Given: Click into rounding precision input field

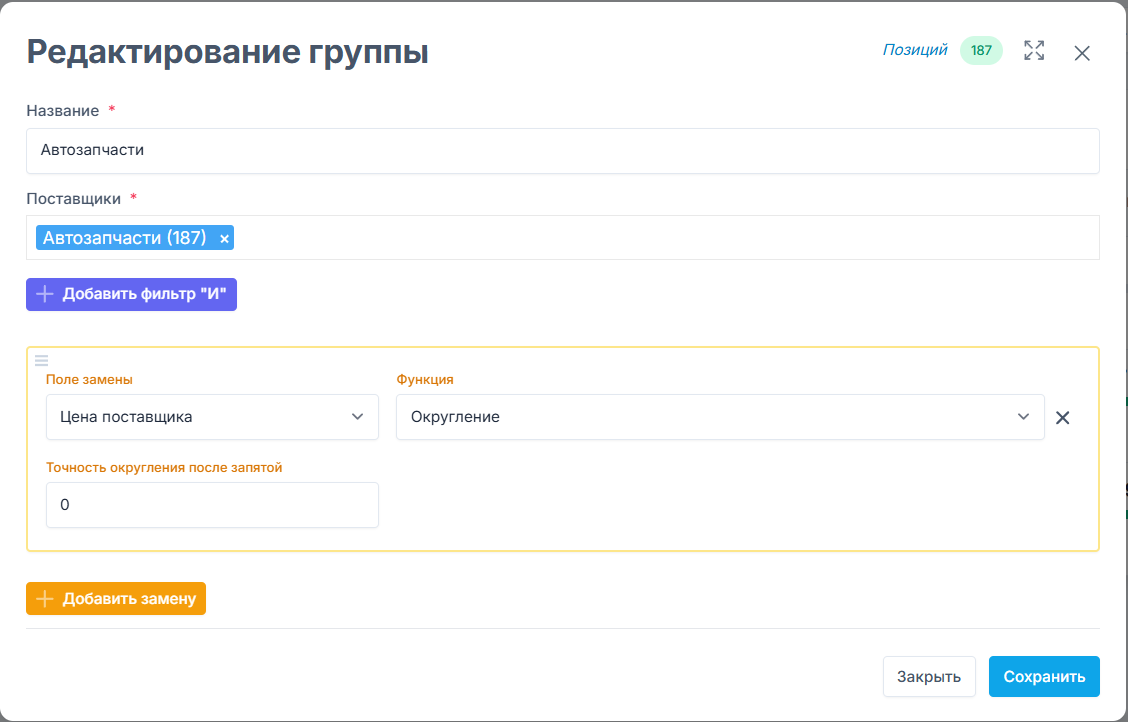Looking at the screenshot, I should [x=212, y=505].
